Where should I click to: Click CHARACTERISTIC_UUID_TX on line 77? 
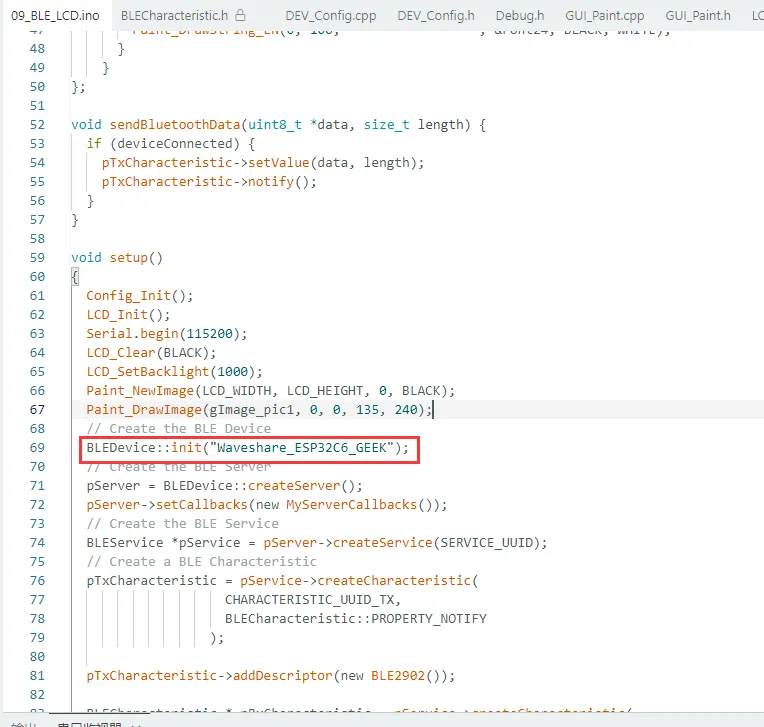[312, 599]
